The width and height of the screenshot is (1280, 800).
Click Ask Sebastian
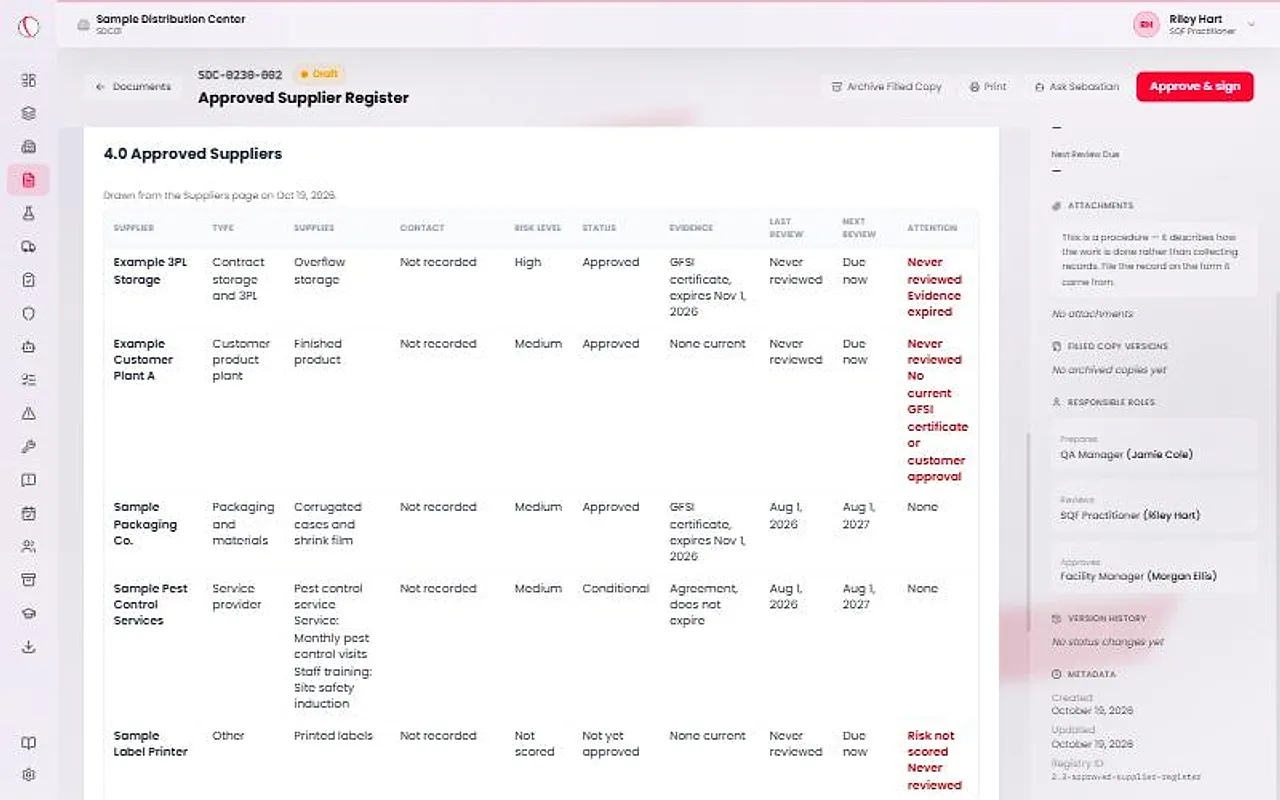(1077, 87)
